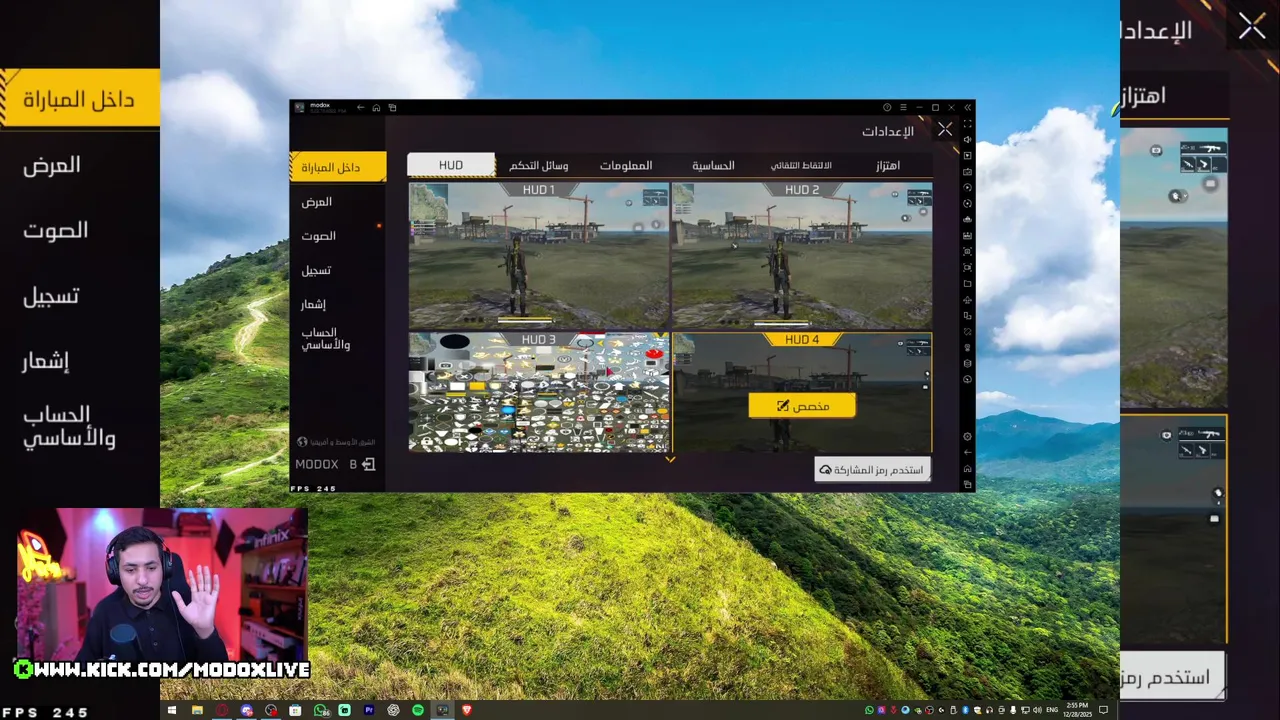Screen dimensions: 1280x720
Task: Open recent apps icon at sidebar bottom
Action: tap(967, 483)
